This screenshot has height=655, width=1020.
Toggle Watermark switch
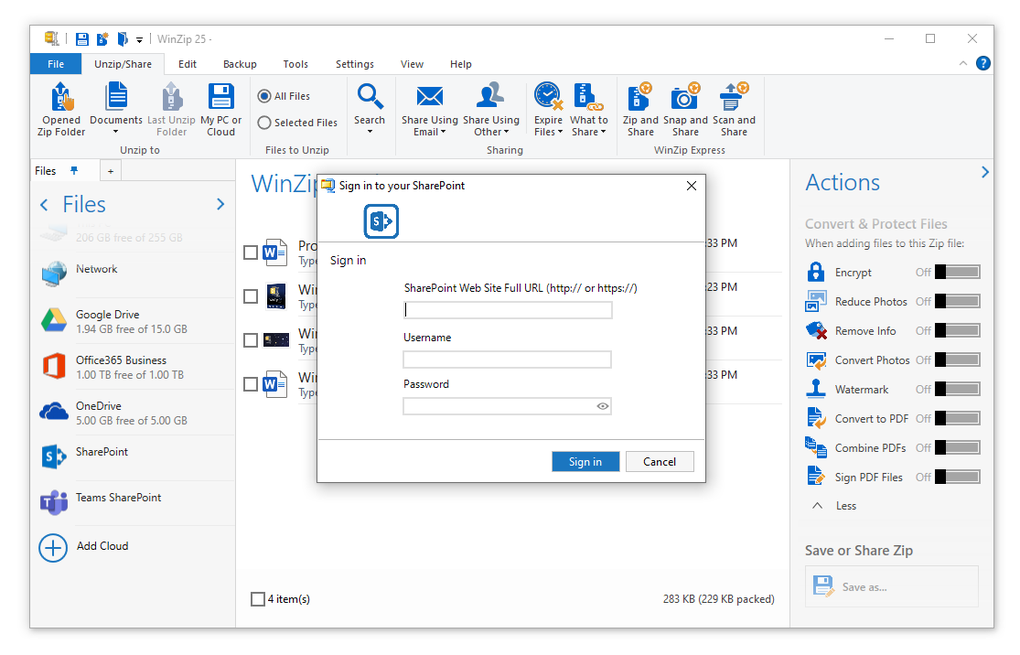pos(958,389)
